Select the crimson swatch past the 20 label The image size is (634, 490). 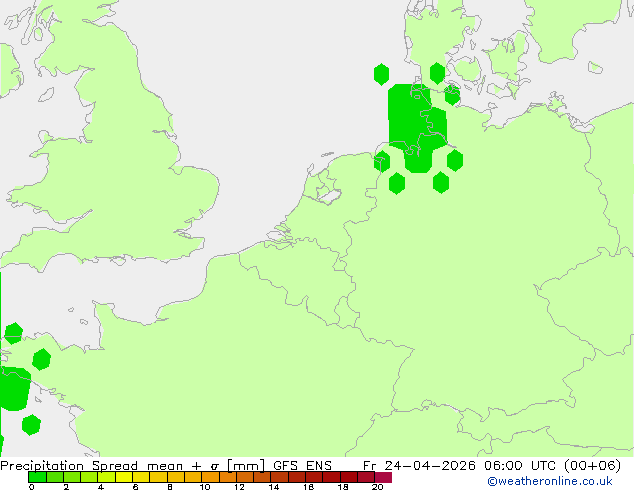point(383,477)
